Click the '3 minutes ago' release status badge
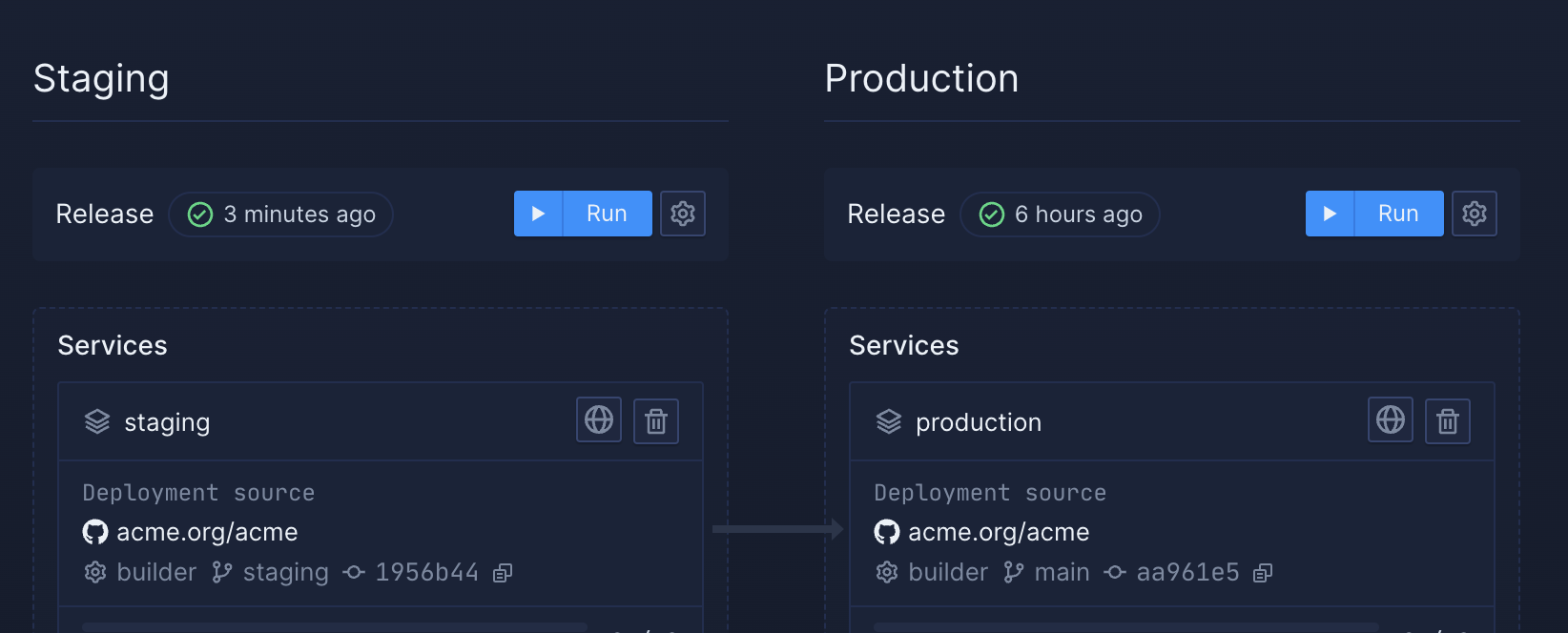Viewport: 1568px width, 633px height. tap(281, 214)
